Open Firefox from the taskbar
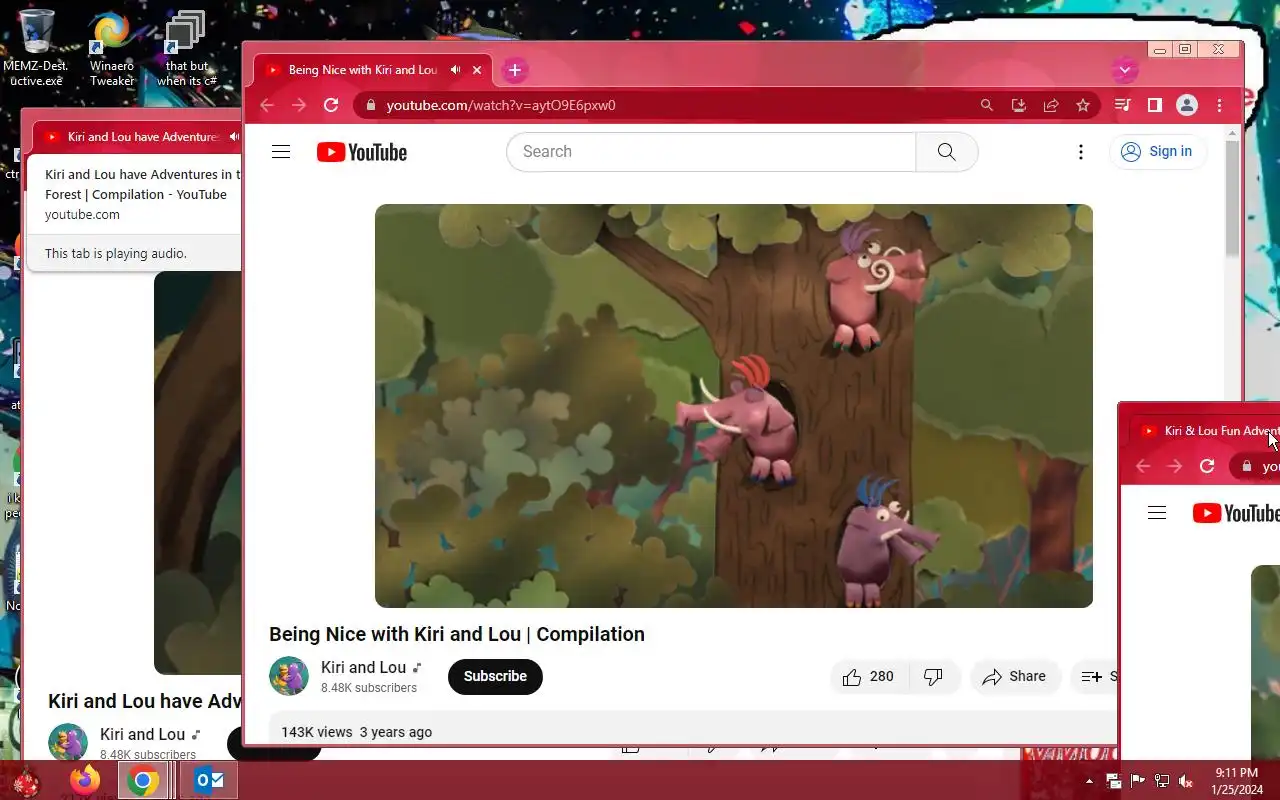 [85, 780]
